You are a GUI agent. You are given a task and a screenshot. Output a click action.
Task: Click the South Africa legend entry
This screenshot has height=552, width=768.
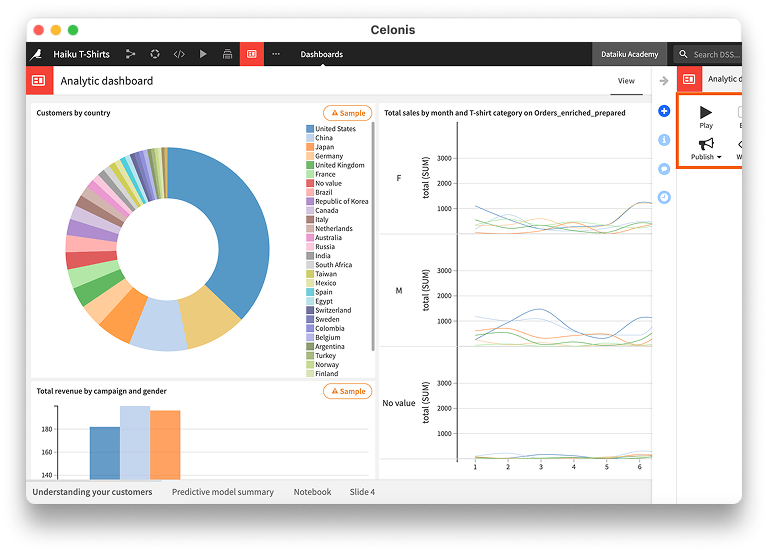(x=329, y=265)
